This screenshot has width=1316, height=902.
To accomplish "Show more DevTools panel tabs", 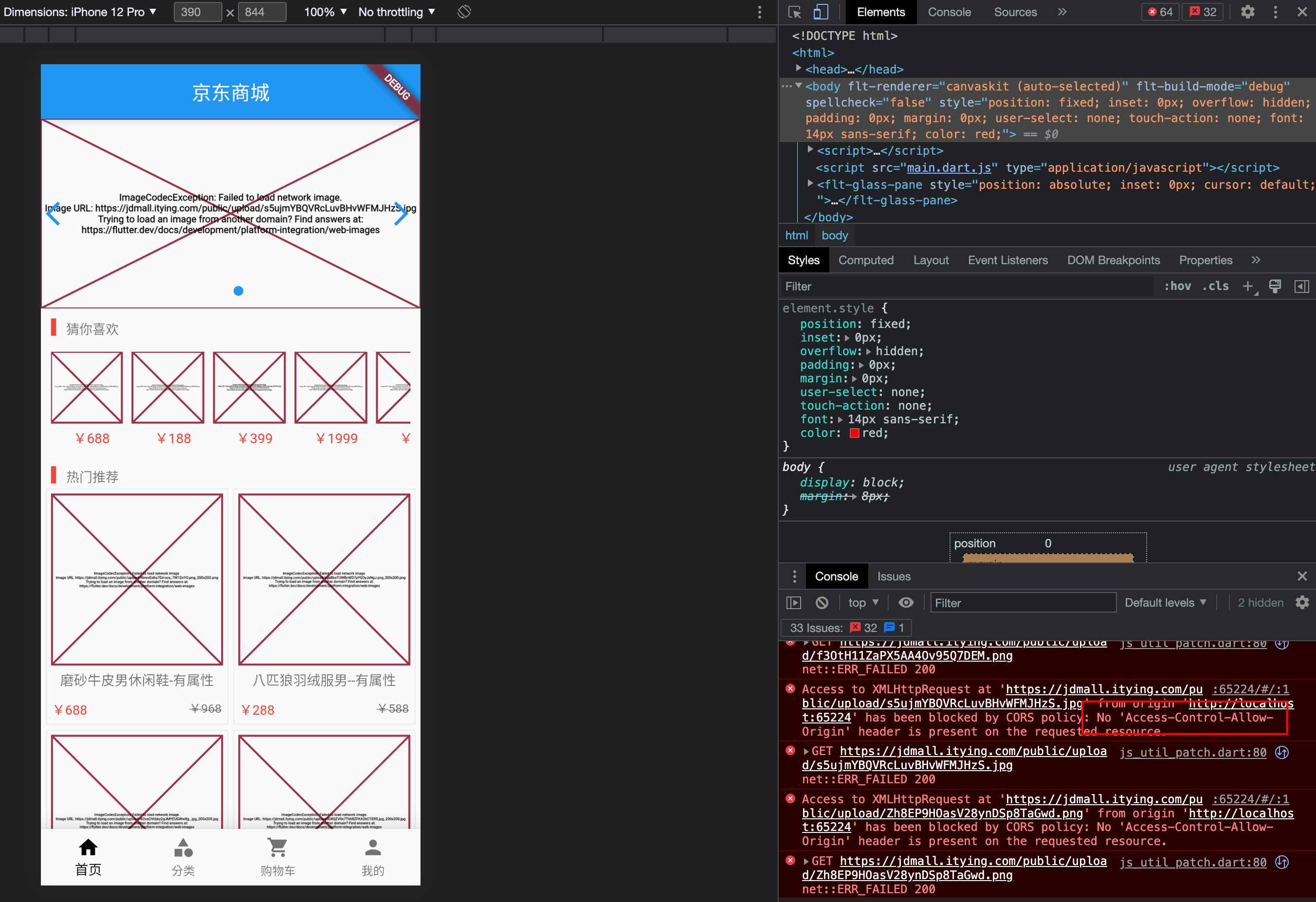I will [x=1062, y=12].
